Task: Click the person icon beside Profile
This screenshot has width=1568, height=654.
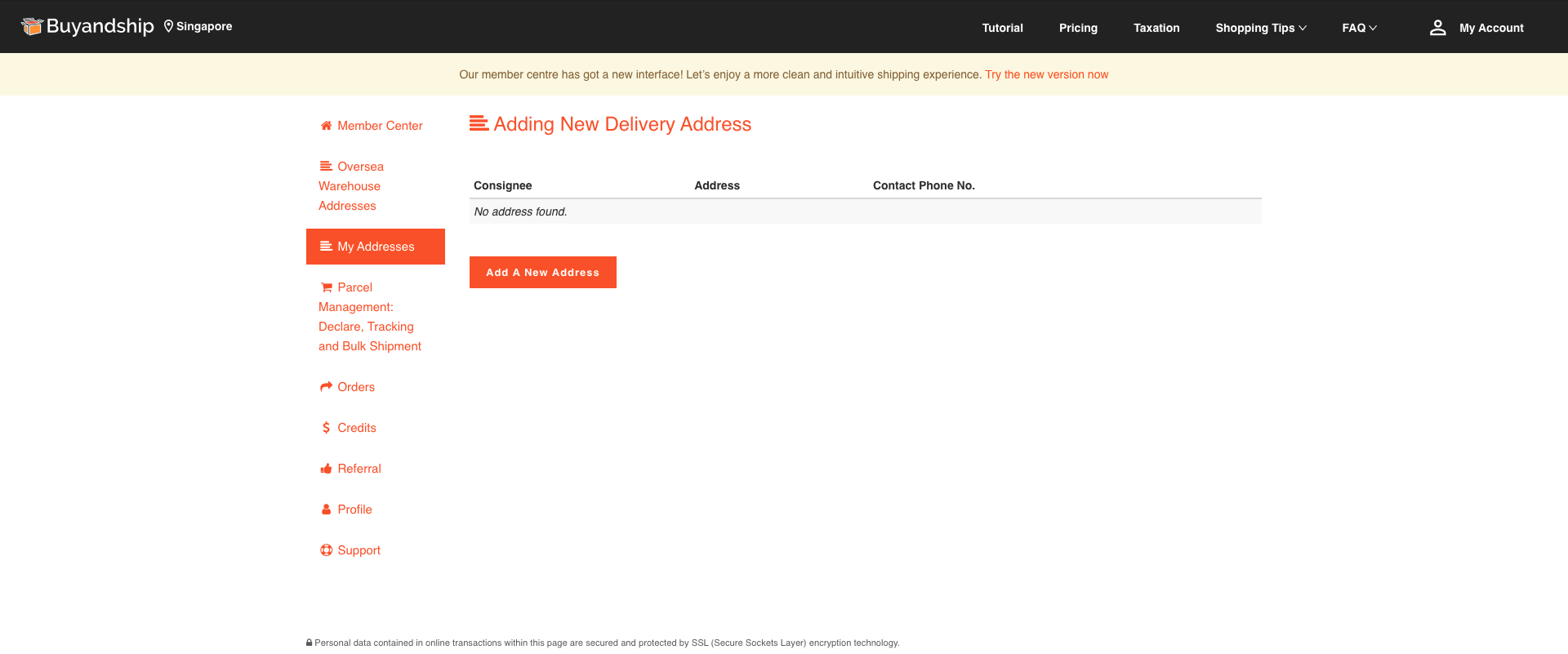Action: (x=326, y=509)
